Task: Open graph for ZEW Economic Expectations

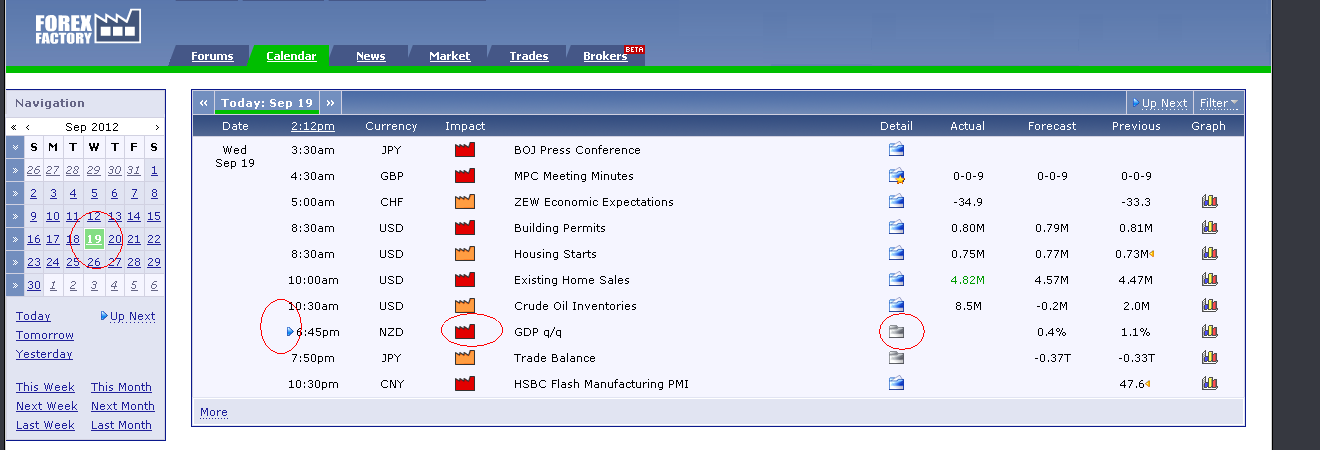Action: (1209, 202)
